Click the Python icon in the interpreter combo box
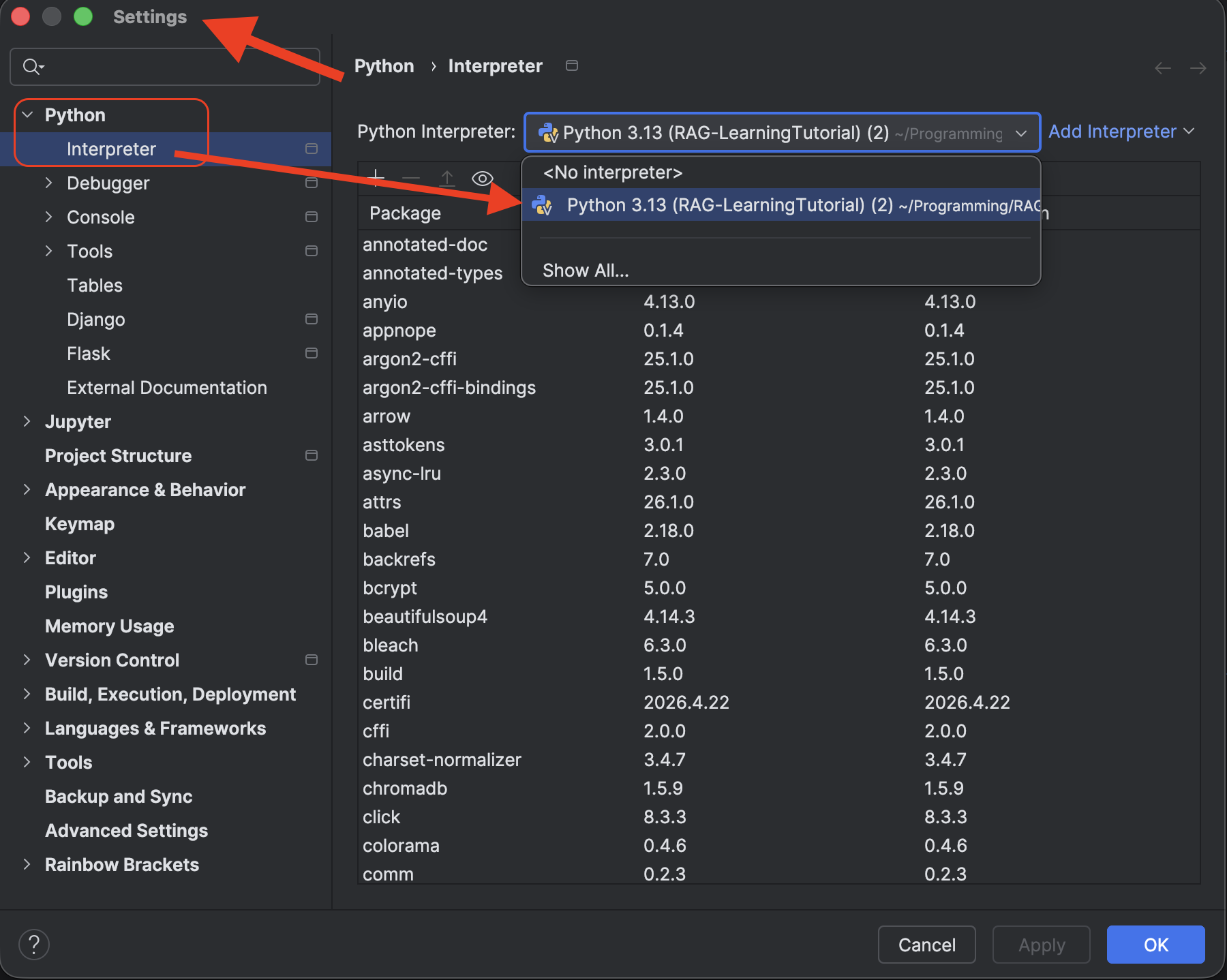The width and height of the screenshot is (1227, 980). click(x=548, y=132)
